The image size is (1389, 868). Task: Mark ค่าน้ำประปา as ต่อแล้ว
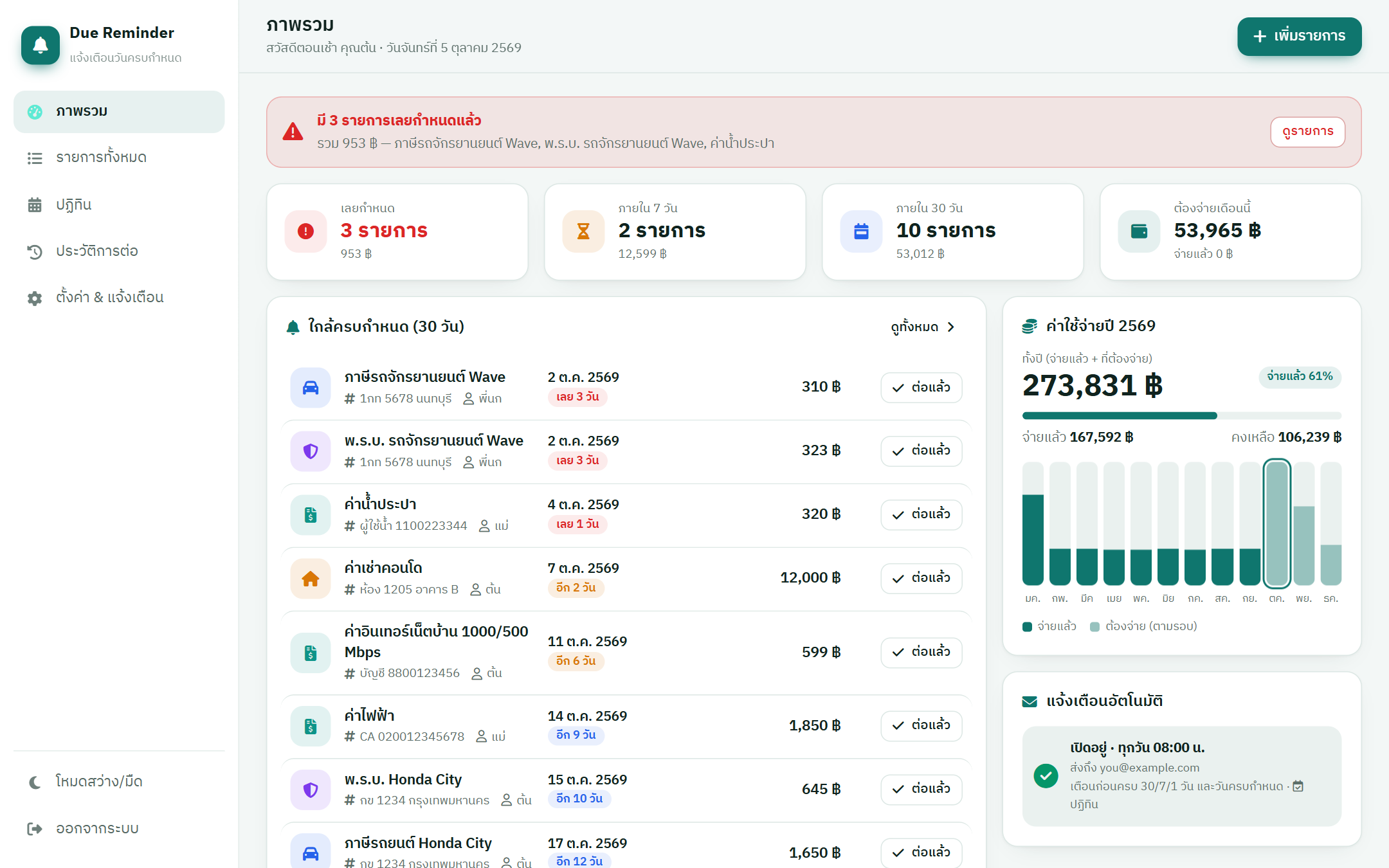[x=921, y=514]
